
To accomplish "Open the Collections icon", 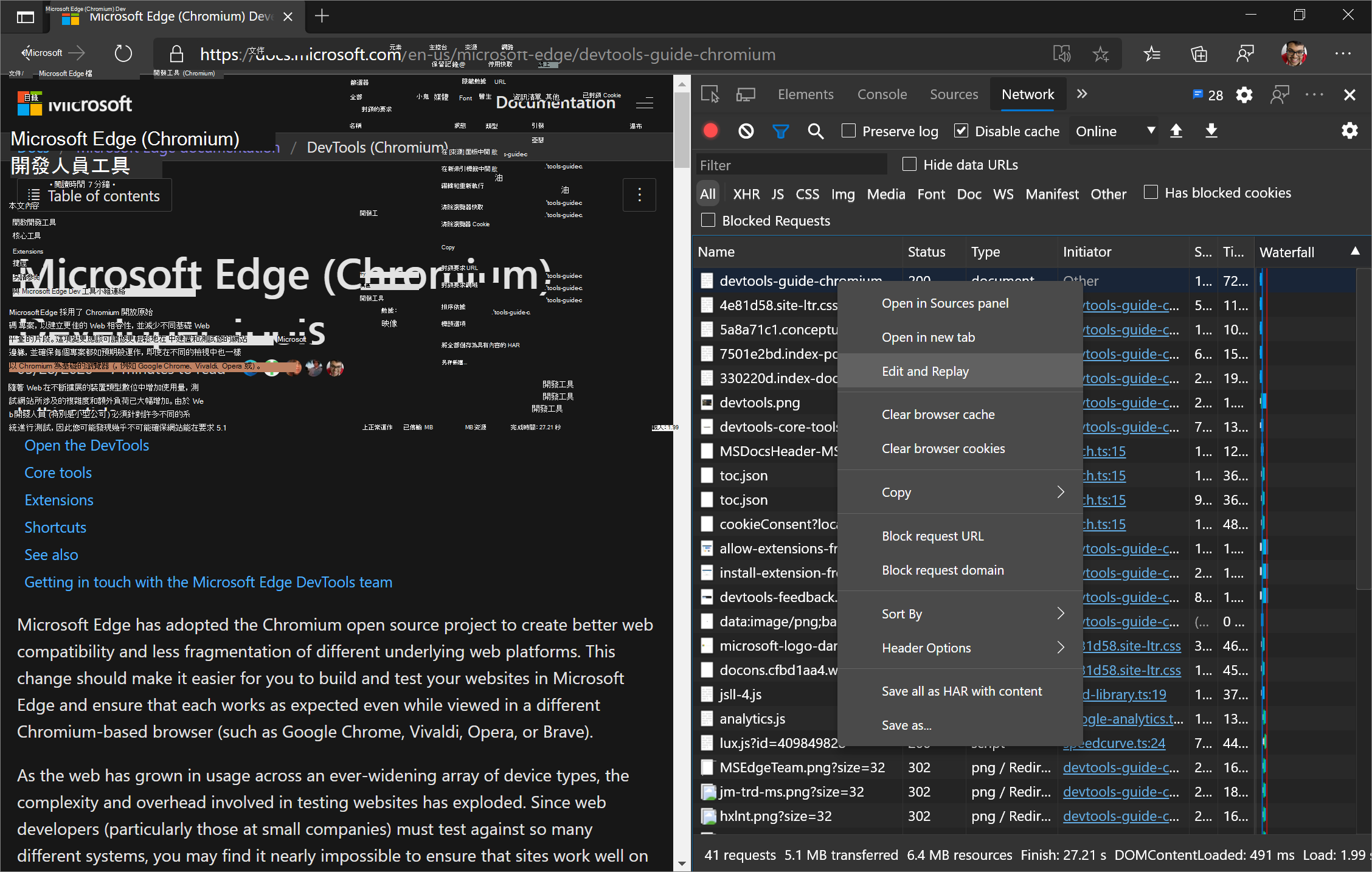I will [x=1199, y=54].
